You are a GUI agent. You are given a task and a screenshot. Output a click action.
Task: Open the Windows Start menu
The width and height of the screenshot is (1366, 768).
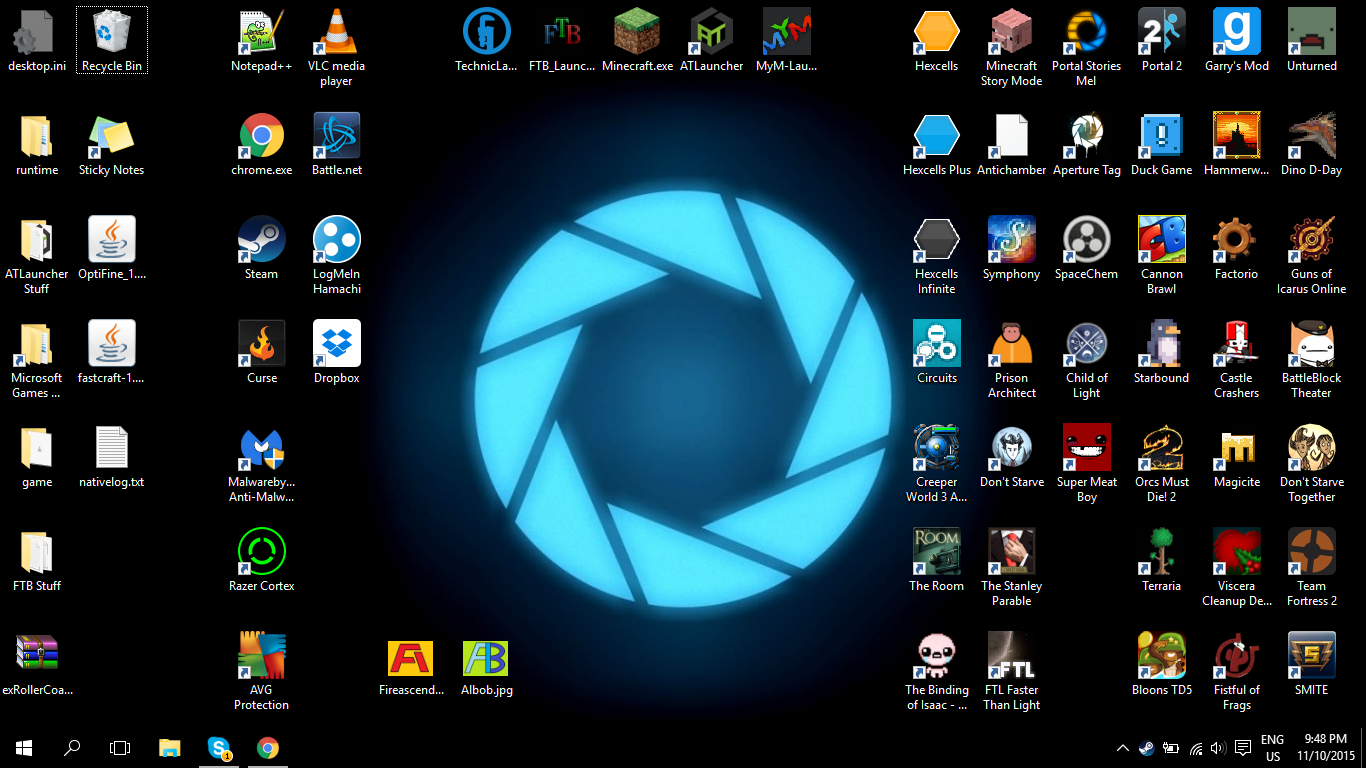[x=24, y=748]
